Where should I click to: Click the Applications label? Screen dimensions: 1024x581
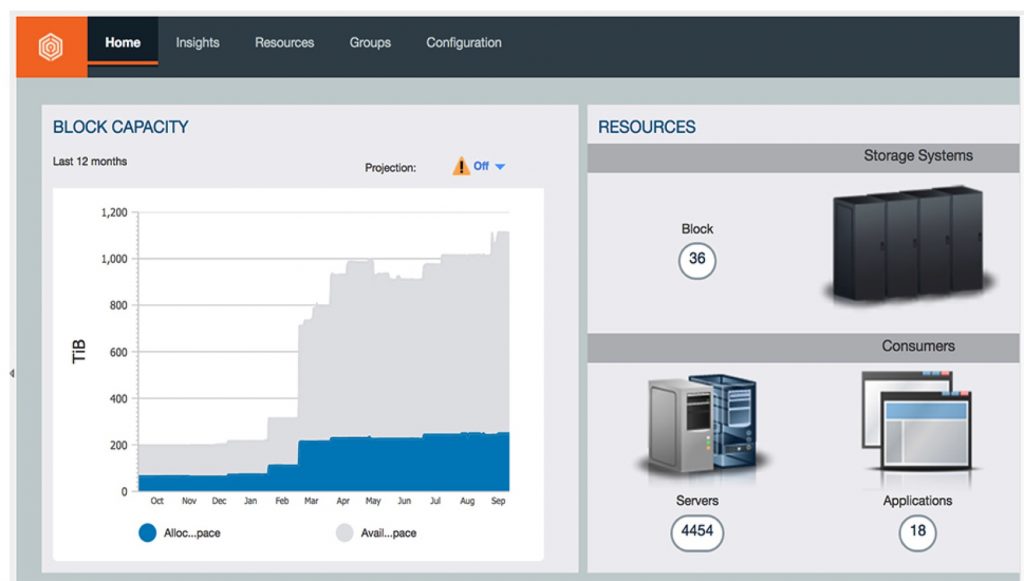coord(918,501)
